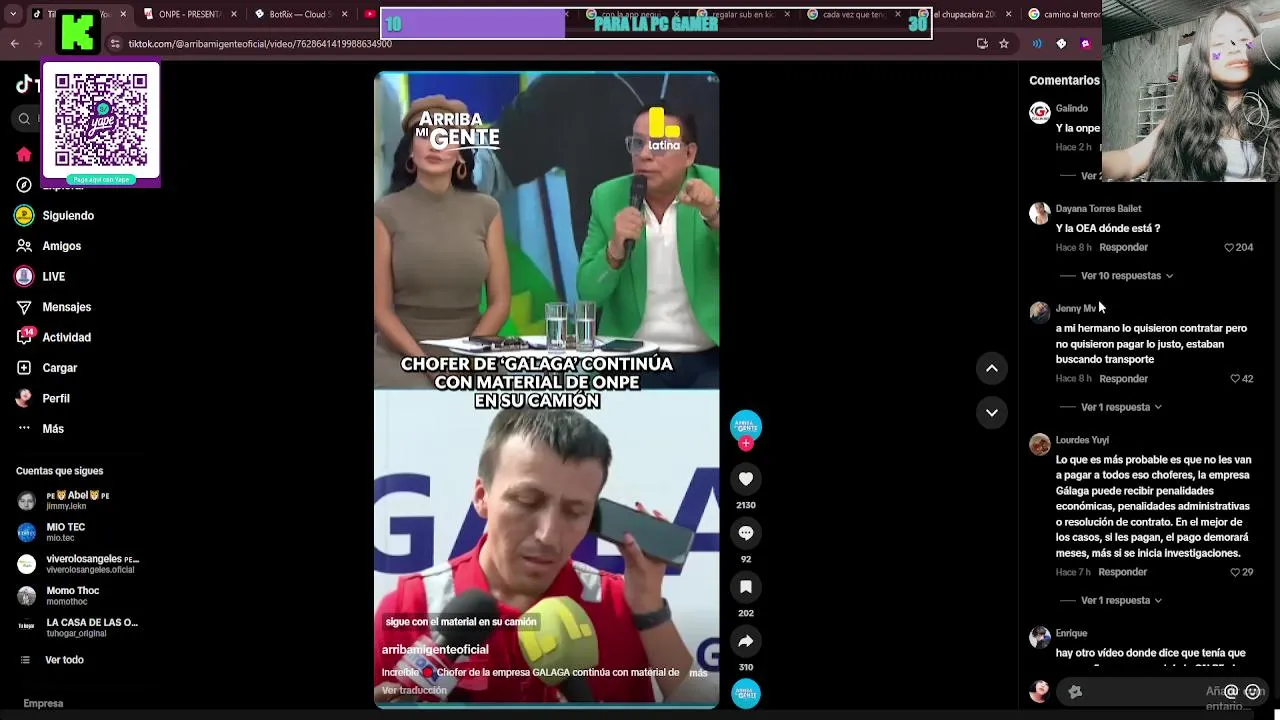Viewport: 1280px width, 720px height.
Task: Open Actividad notifications
Action: (x=53, y=337)
